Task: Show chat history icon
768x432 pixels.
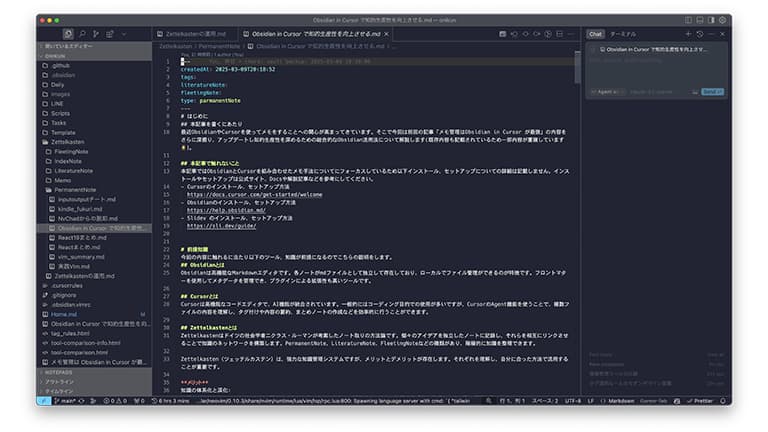Action: point(700,34)
